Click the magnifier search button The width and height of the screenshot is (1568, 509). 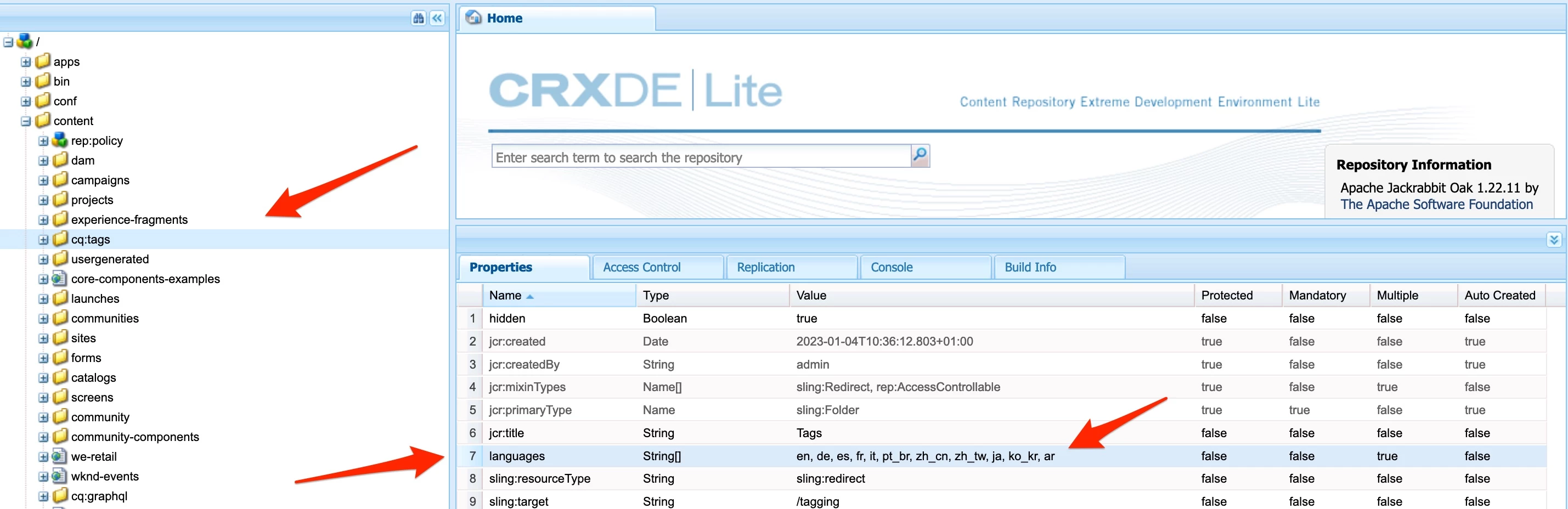click(x=920, y=156)
